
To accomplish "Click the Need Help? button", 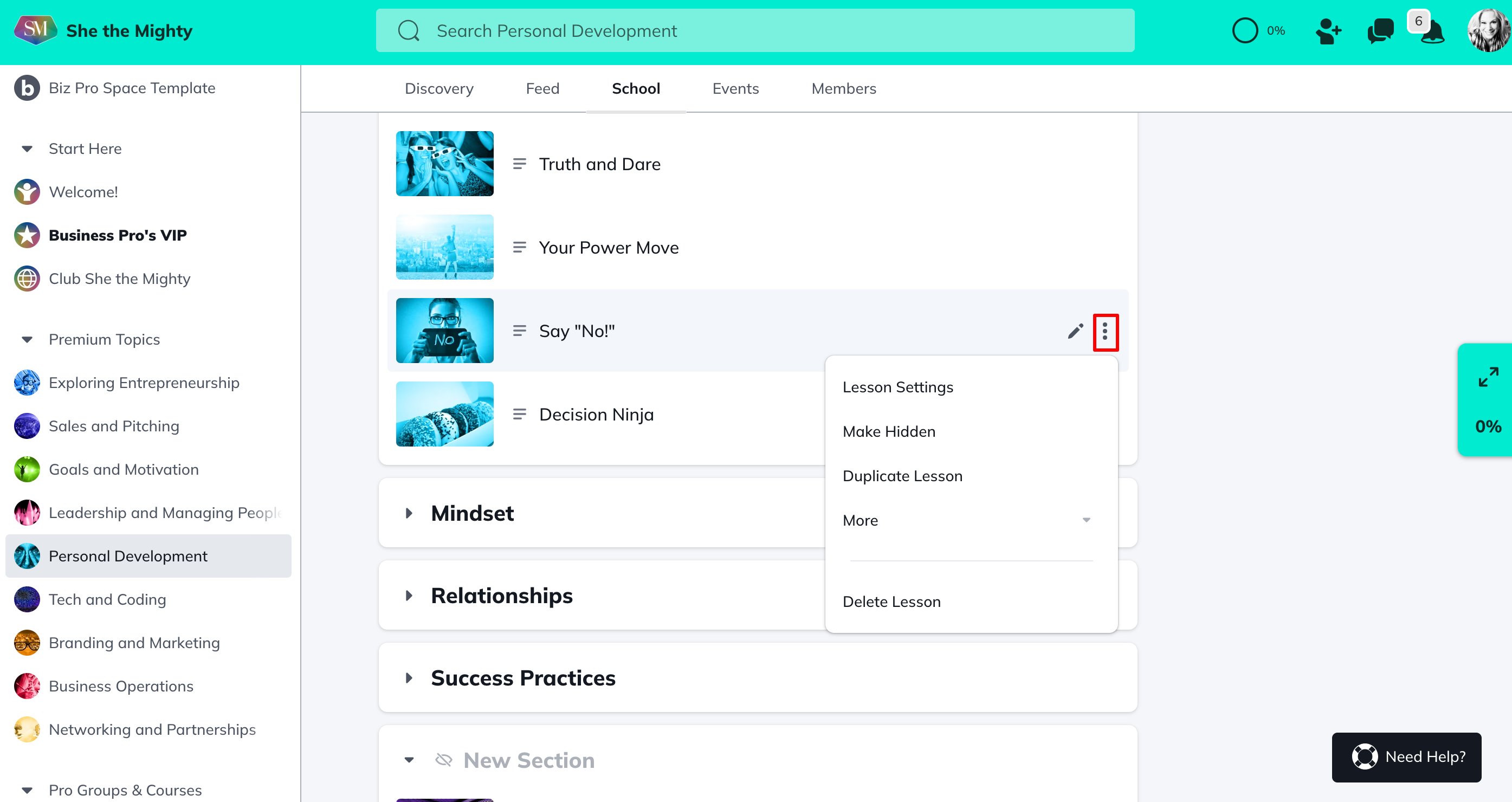I will coord(1406,757).
